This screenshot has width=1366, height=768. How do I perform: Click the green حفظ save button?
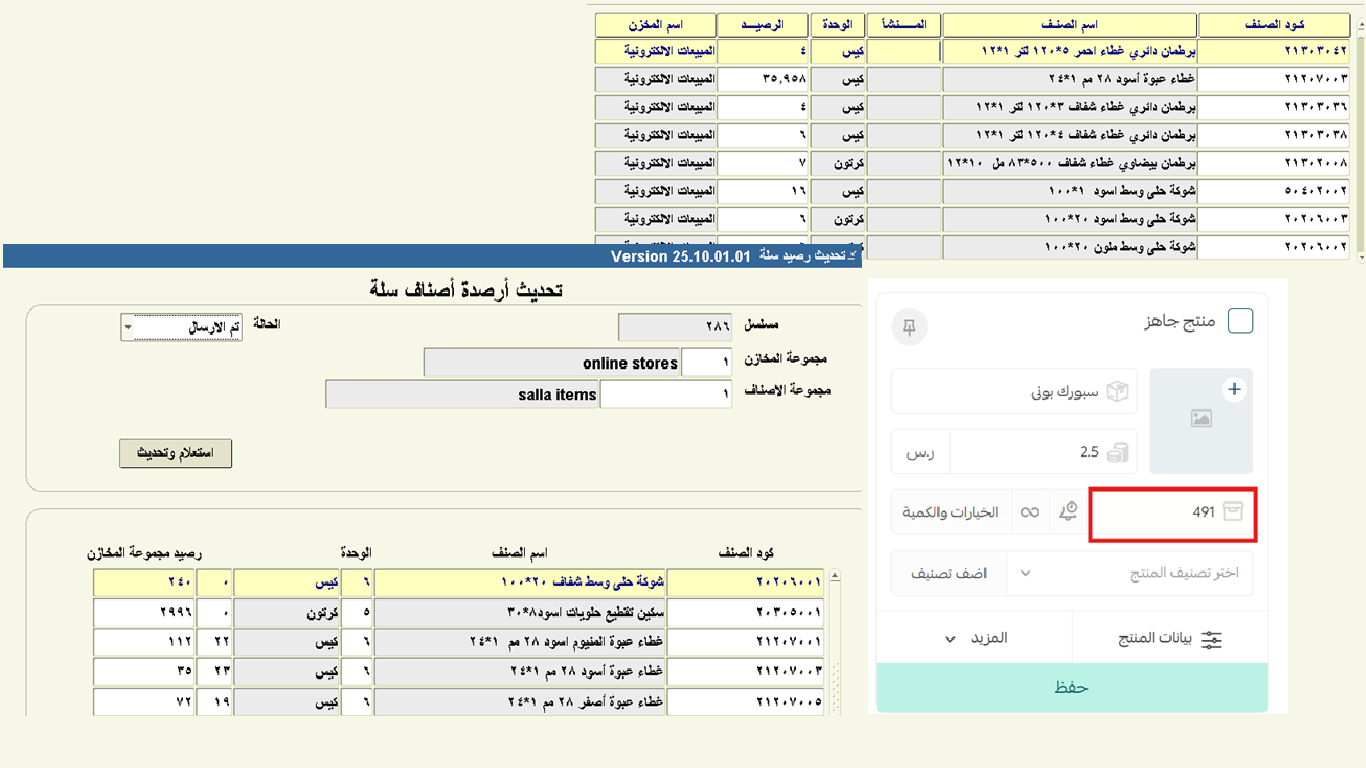1071,688
